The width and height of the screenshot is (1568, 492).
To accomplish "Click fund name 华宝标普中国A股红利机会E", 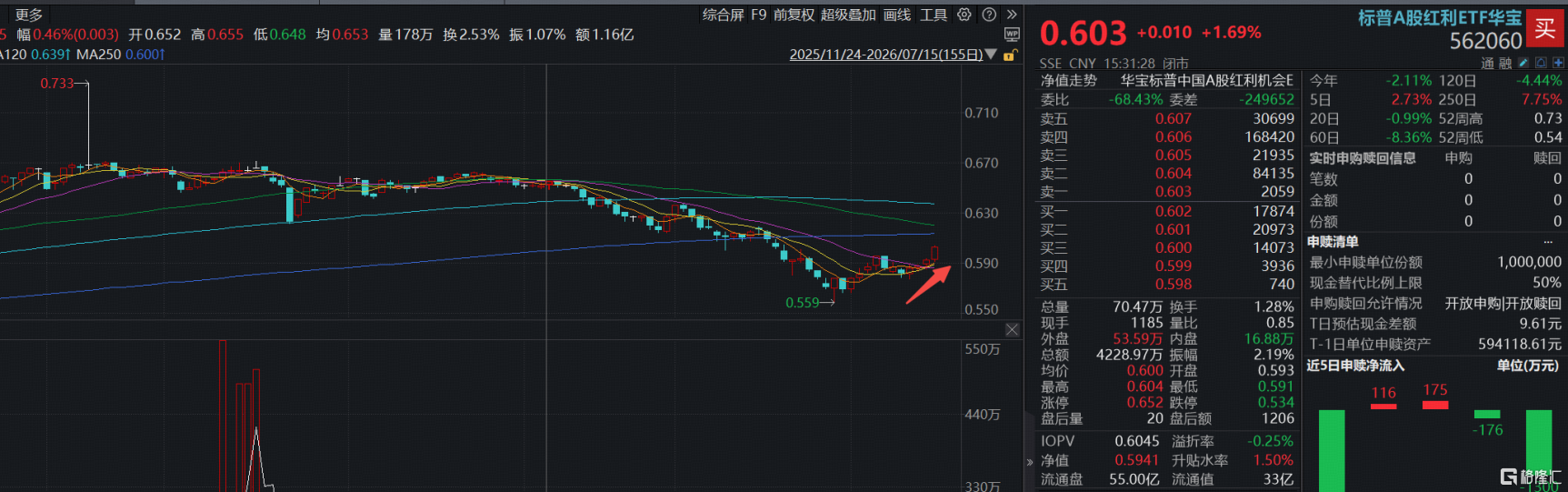I will (x=1206, y=81).
